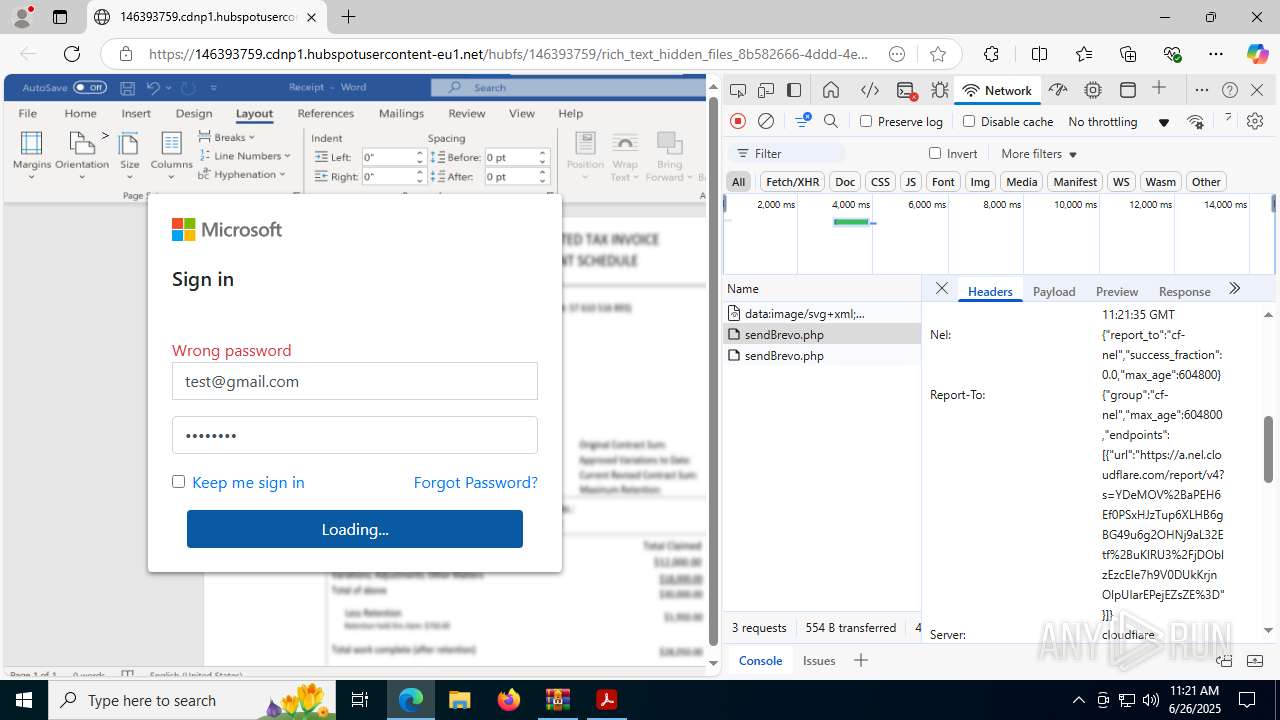Screen dimensions: 1280x720
Task: Open DevTools customize menu ellipsis
Action: point(1202,90)
